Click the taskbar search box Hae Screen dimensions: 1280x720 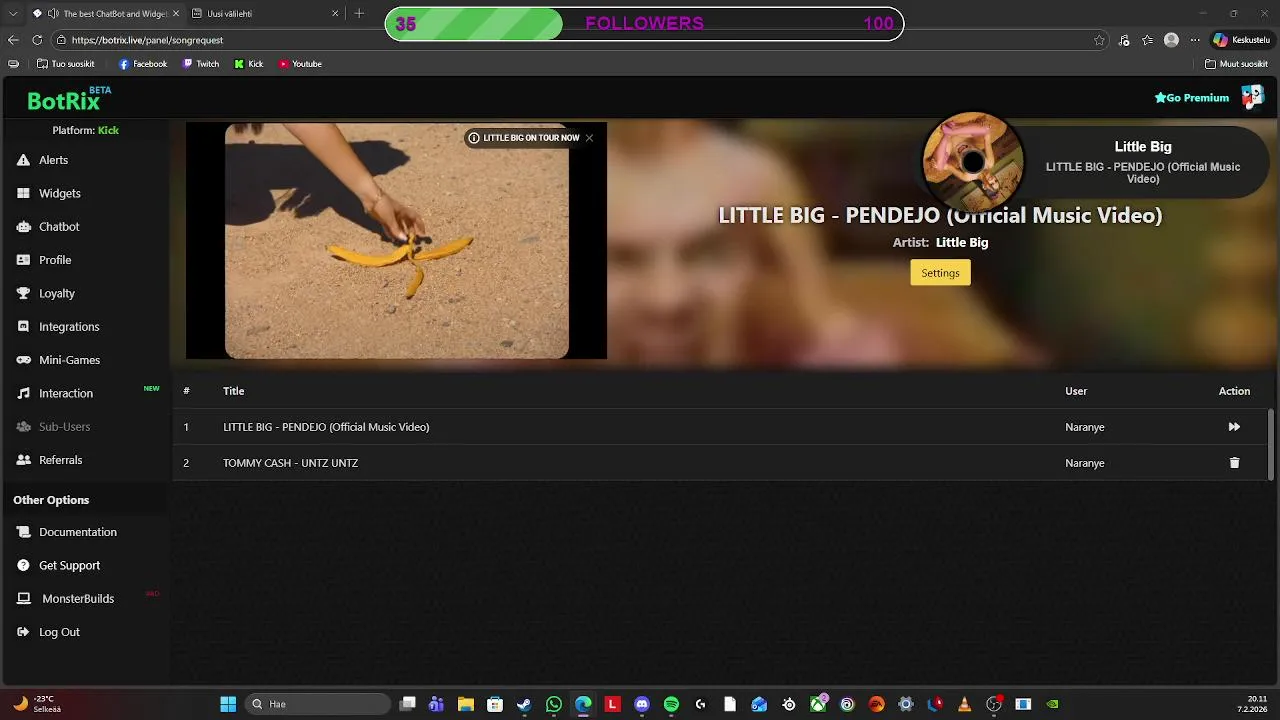point(317,704)
